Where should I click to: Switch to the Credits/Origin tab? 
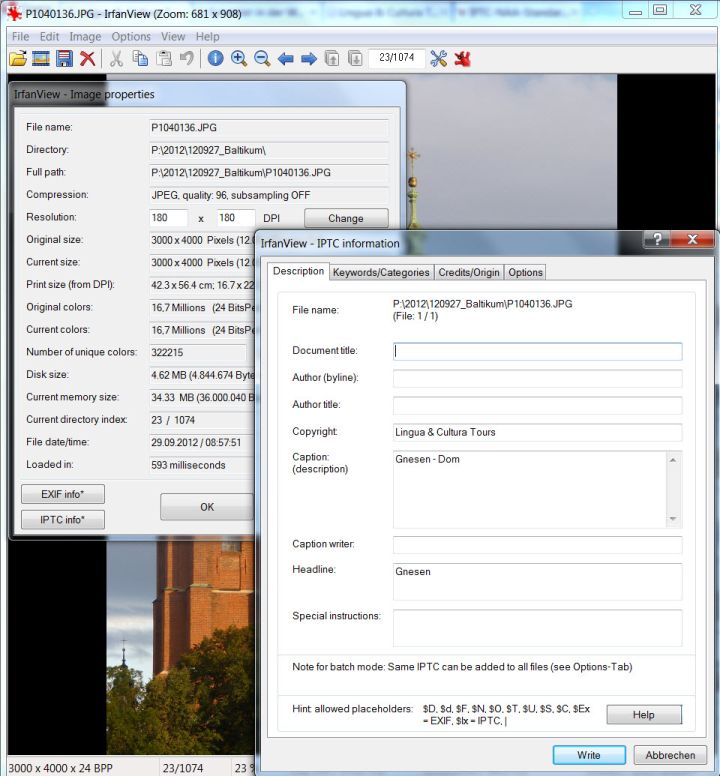click(x=469, y=272)
